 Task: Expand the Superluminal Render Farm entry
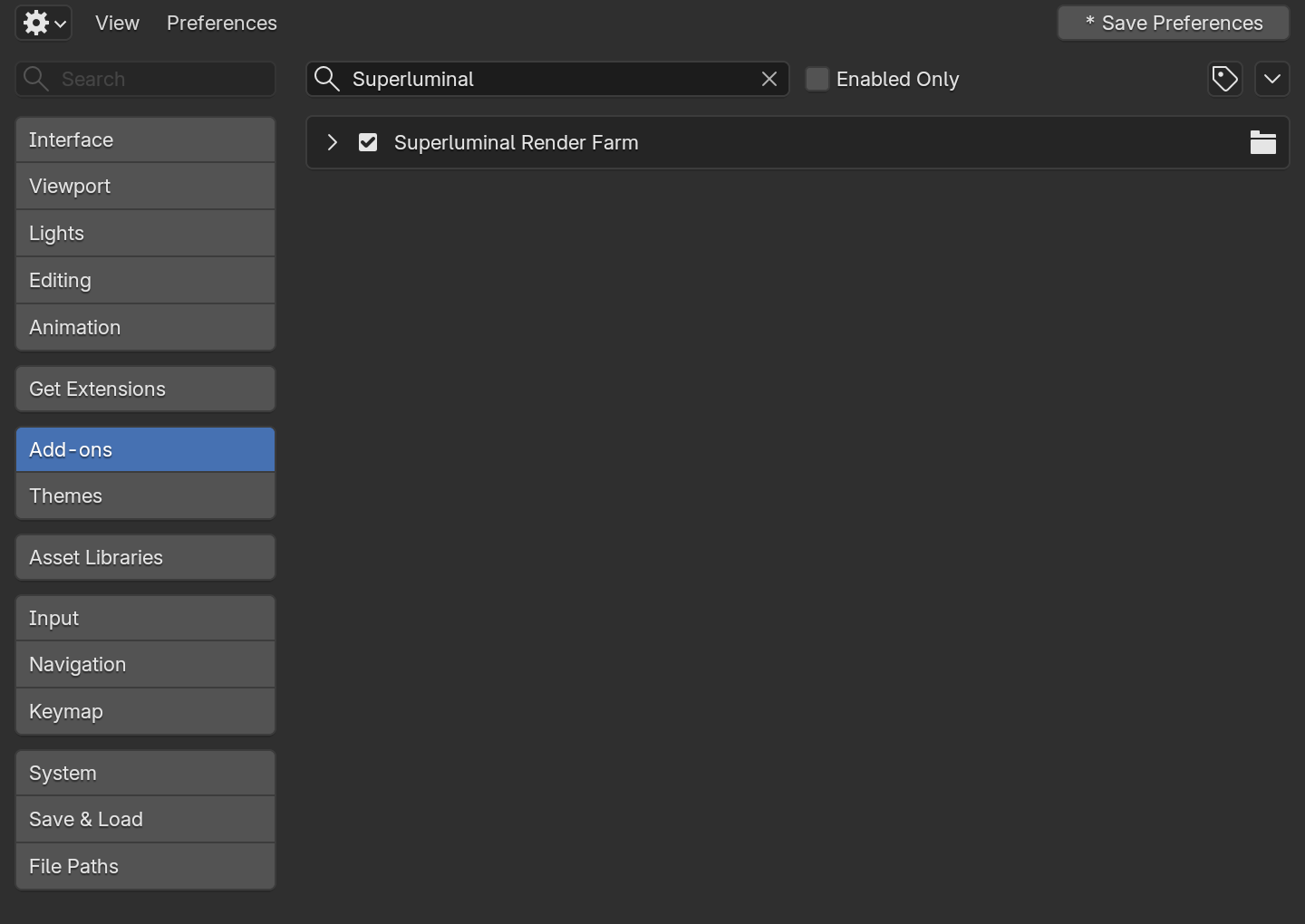333,142
